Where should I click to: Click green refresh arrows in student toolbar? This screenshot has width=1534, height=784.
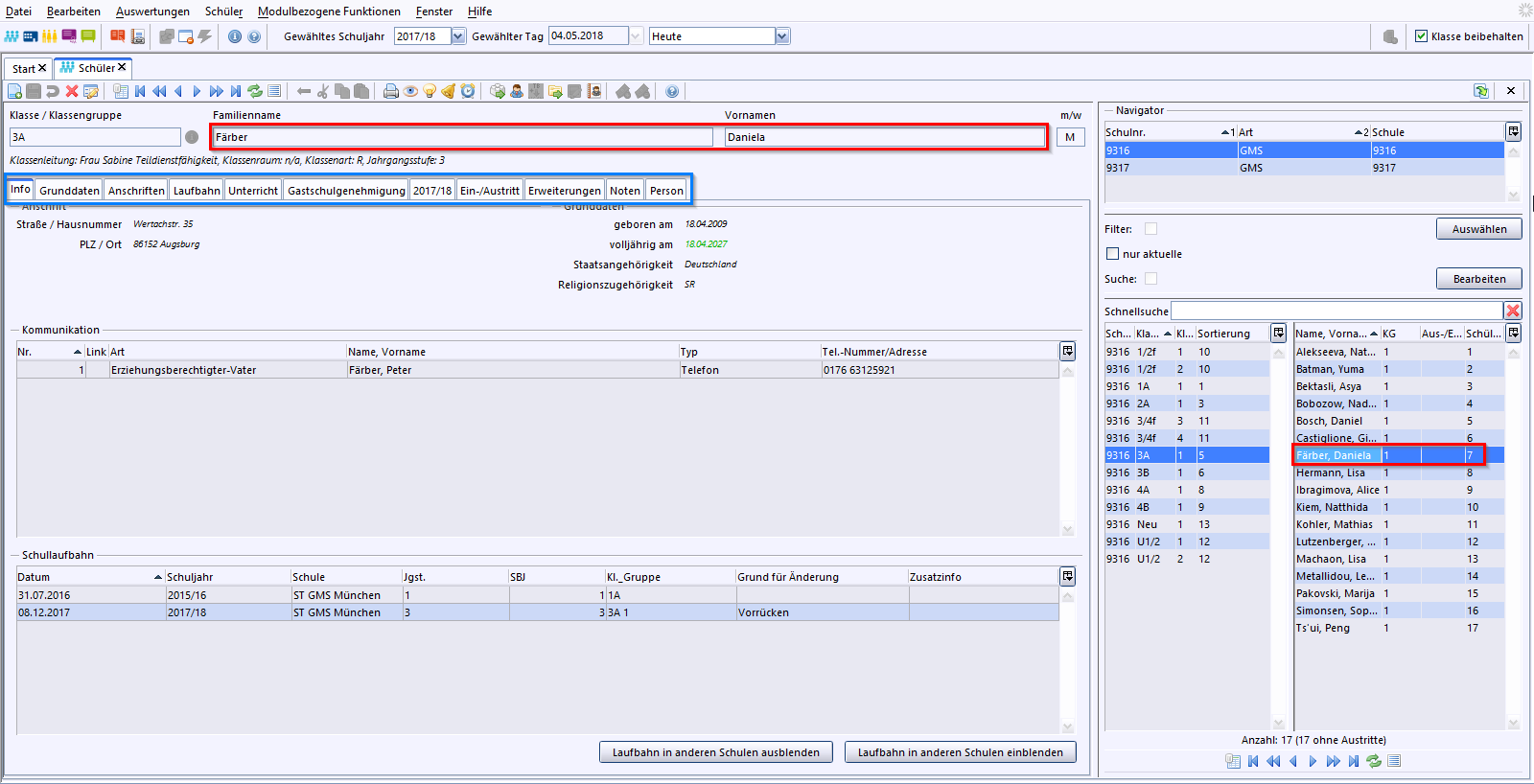coord(255,91)
